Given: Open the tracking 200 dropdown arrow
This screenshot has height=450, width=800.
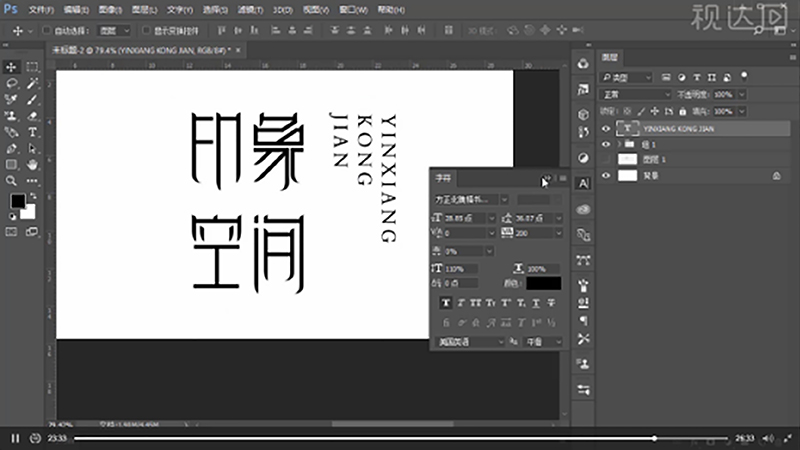Looking at the screenshot, I should [x=559, y=233].
